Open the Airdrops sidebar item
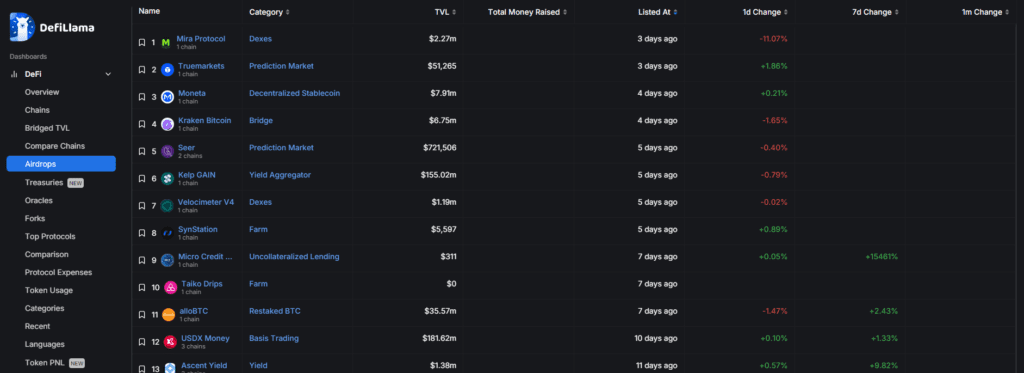 pos(61,164)
